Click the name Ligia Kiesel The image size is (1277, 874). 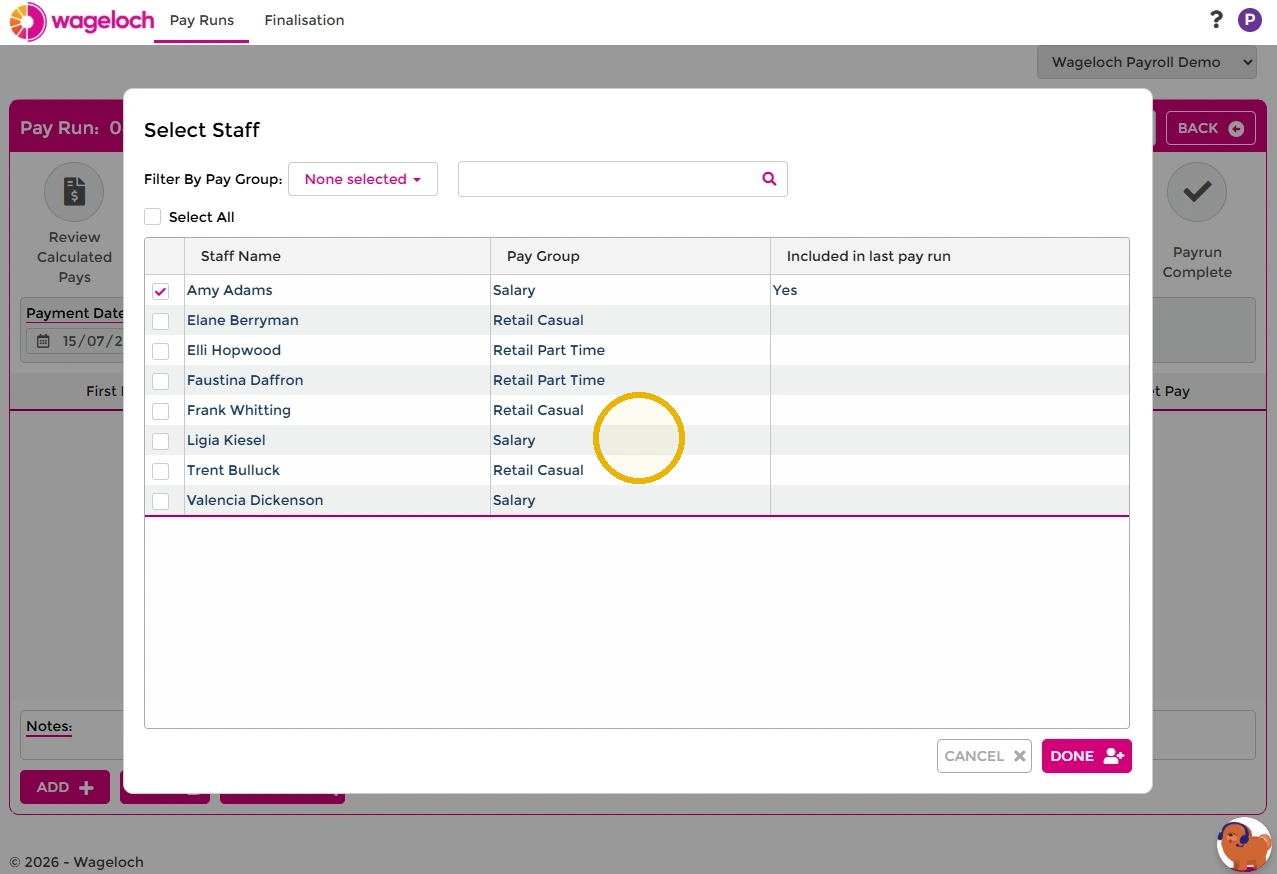(x=226, y=440)
